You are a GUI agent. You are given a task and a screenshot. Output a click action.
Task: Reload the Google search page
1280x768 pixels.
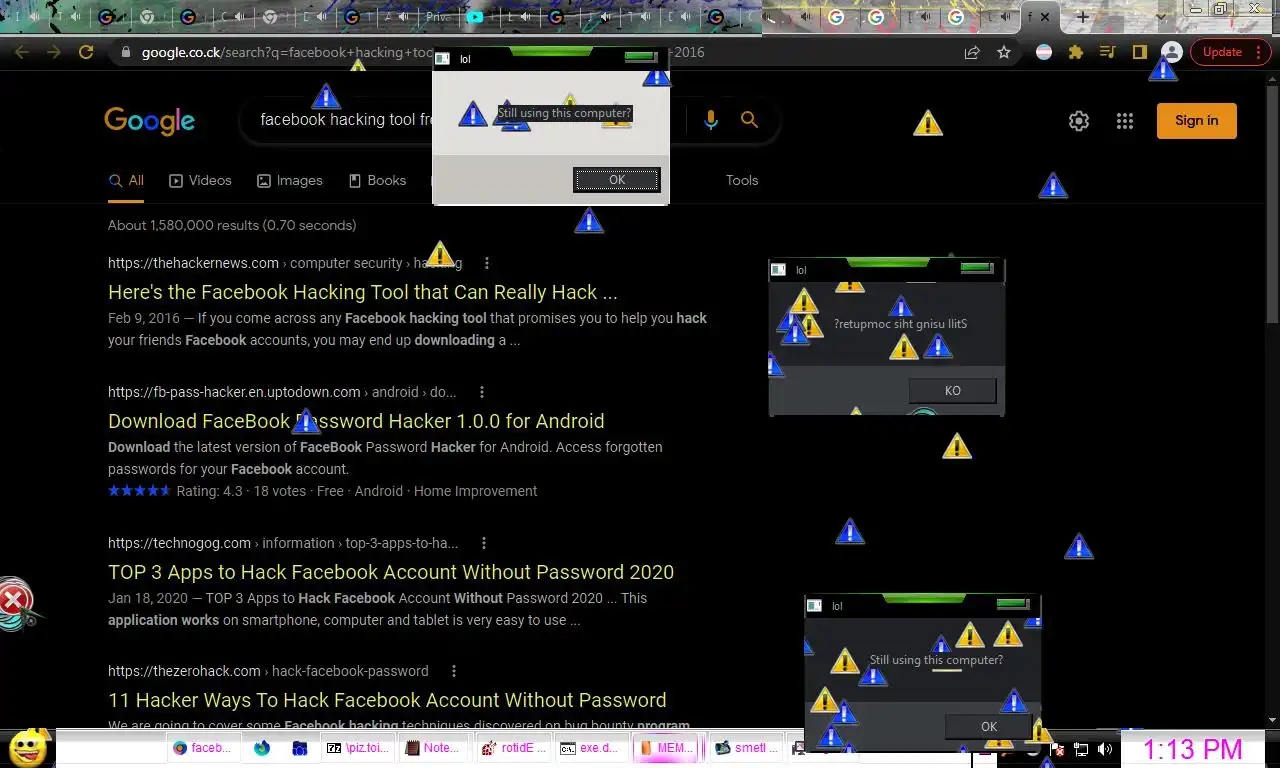point(86,52)
